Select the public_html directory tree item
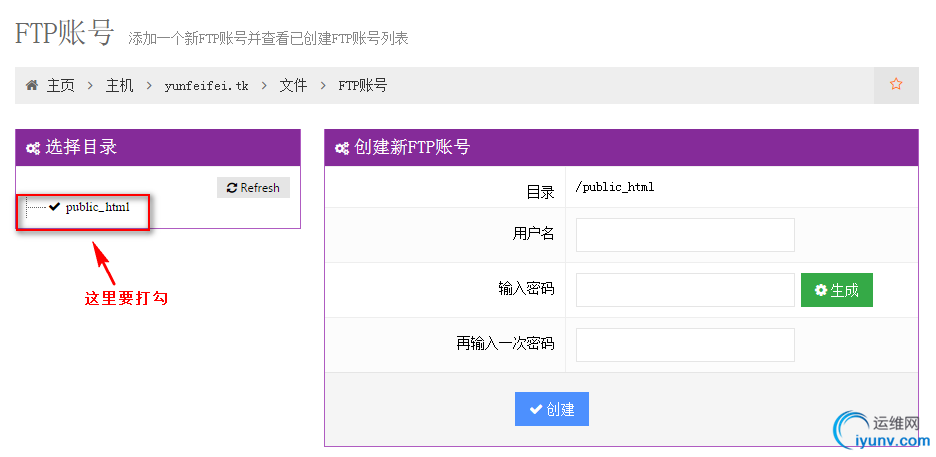This screenshot has width=936, height=457. click(x=97, y=207)
